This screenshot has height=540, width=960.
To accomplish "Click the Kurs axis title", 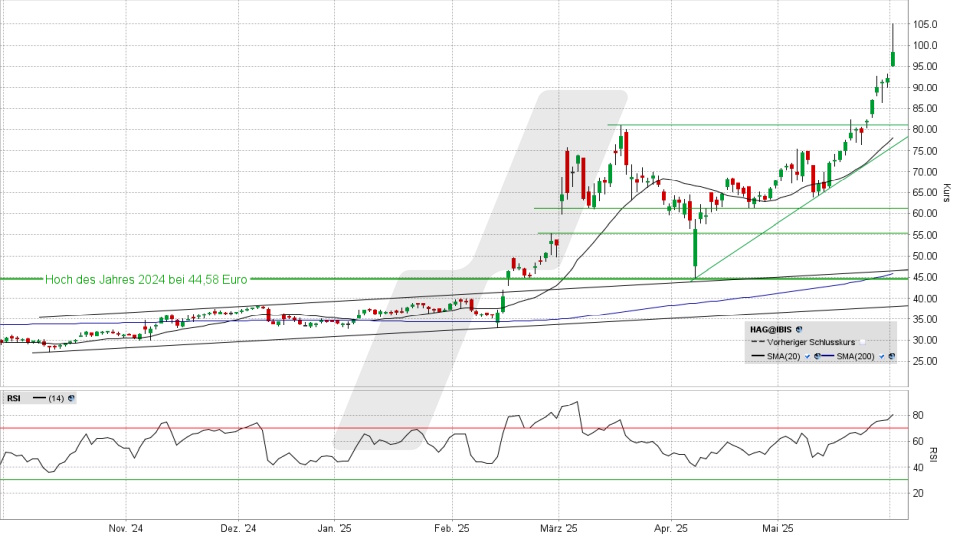I will 947,193.
